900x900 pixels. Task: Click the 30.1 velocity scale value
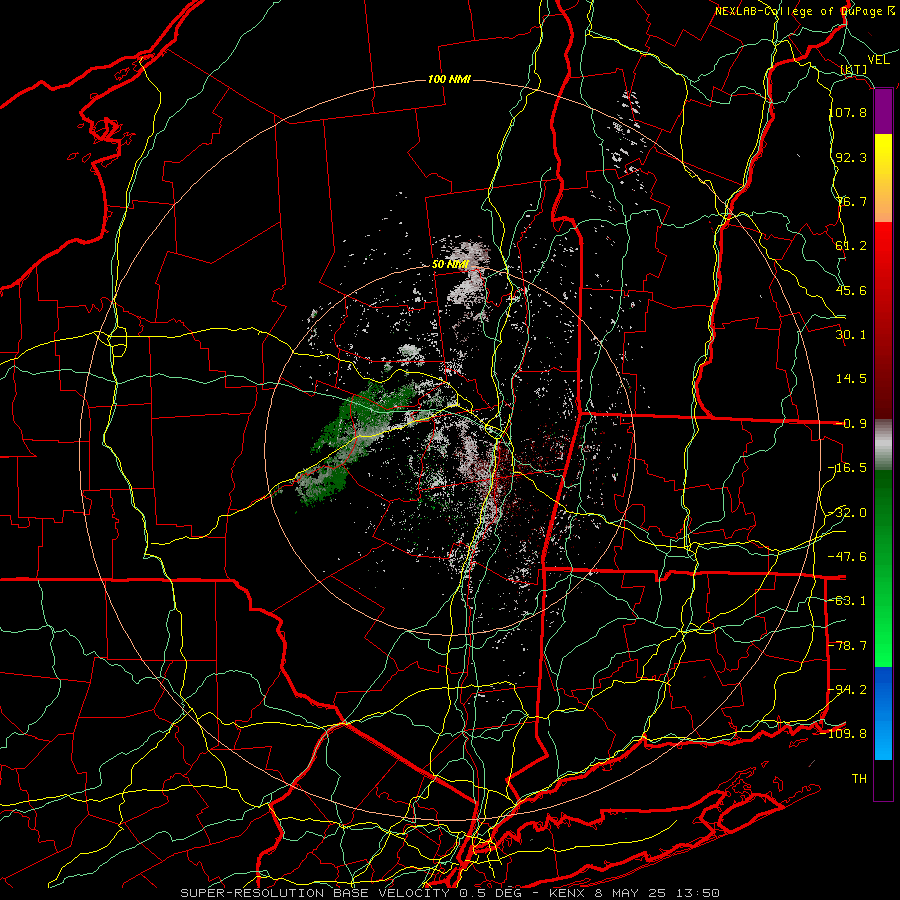pyautogui.click(x=851, y=335)
